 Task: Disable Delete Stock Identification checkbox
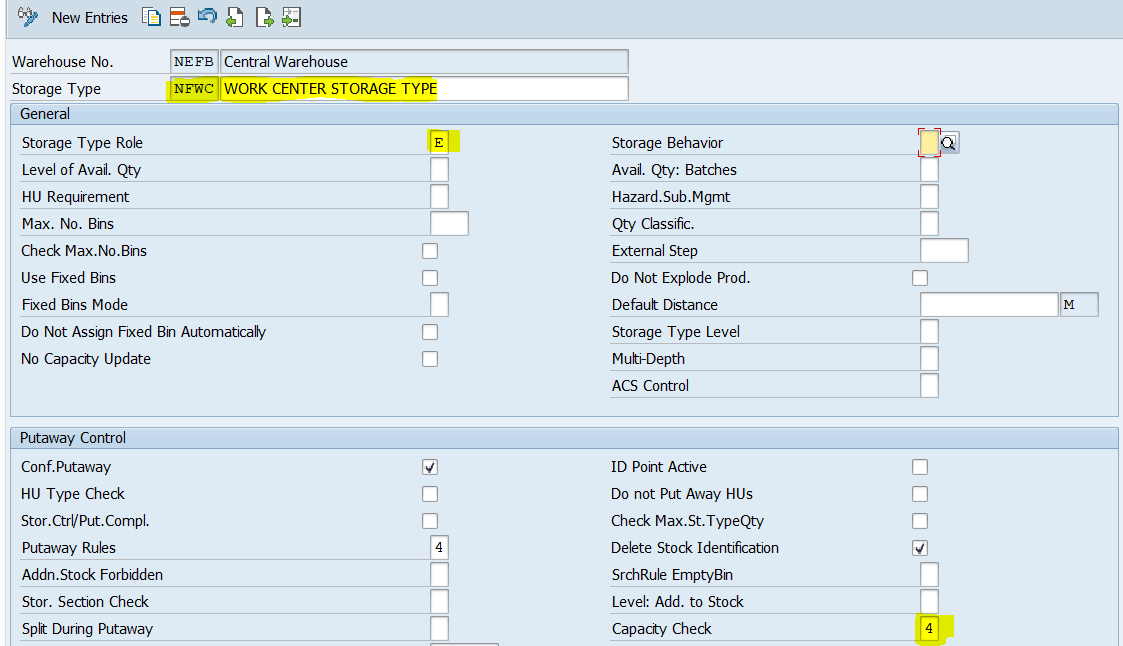point(920,548)
